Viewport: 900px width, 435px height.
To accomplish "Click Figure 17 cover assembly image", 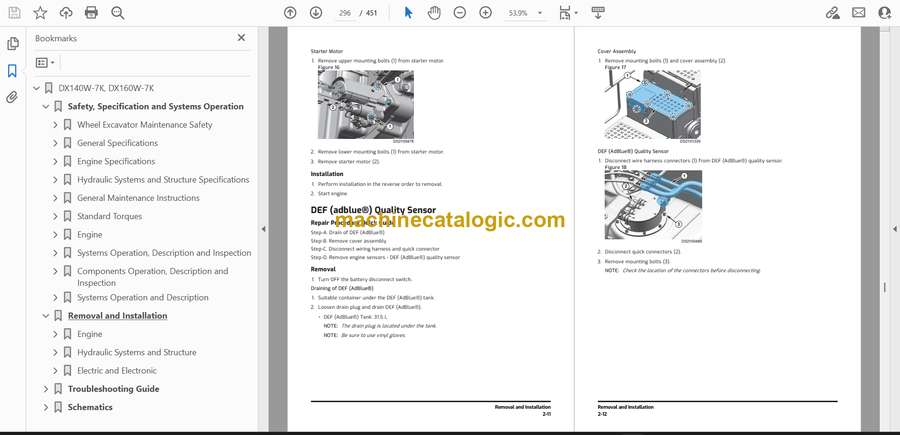I will (x=653, y=104).
